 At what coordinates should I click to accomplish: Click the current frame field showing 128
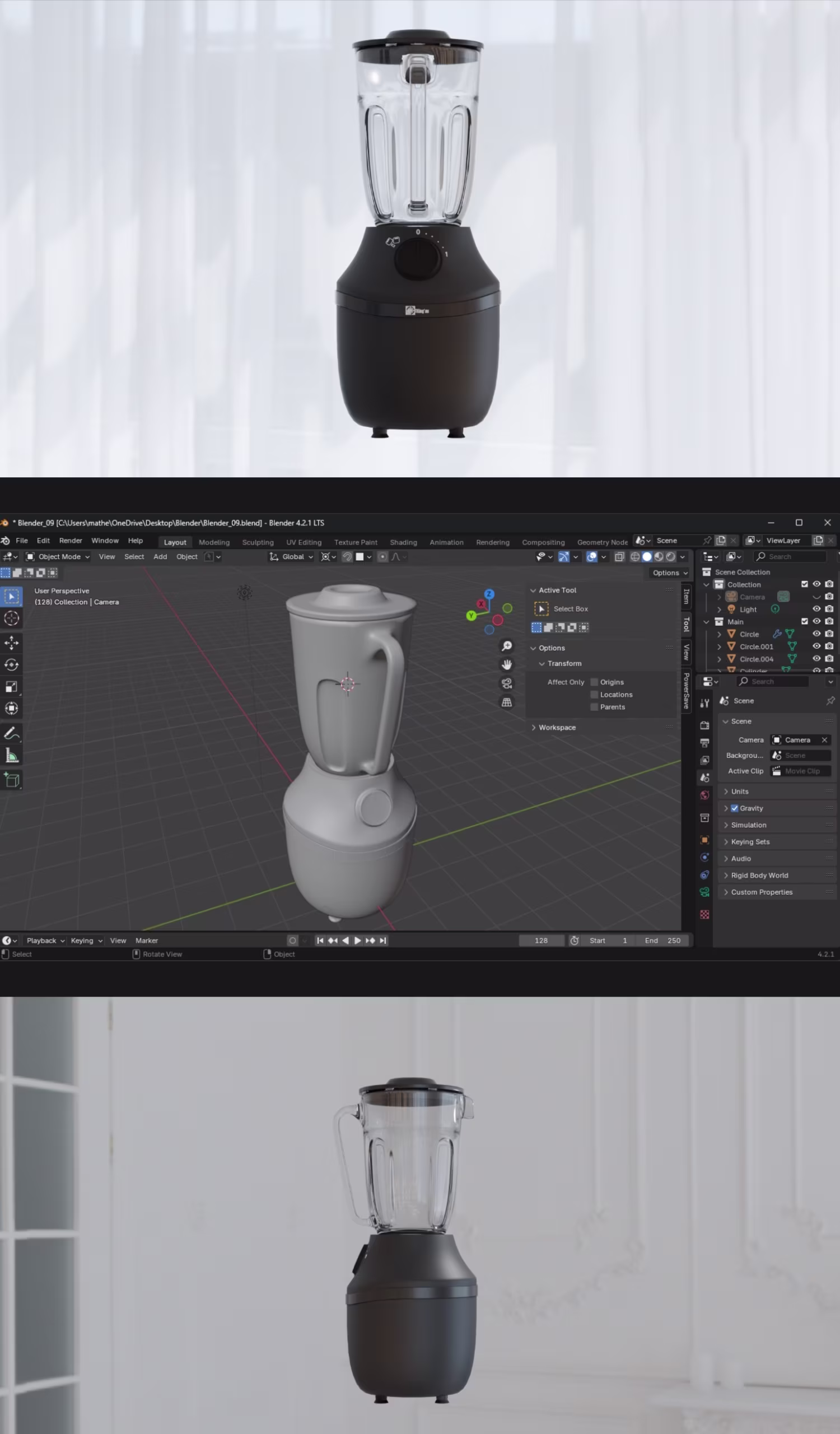542,941
